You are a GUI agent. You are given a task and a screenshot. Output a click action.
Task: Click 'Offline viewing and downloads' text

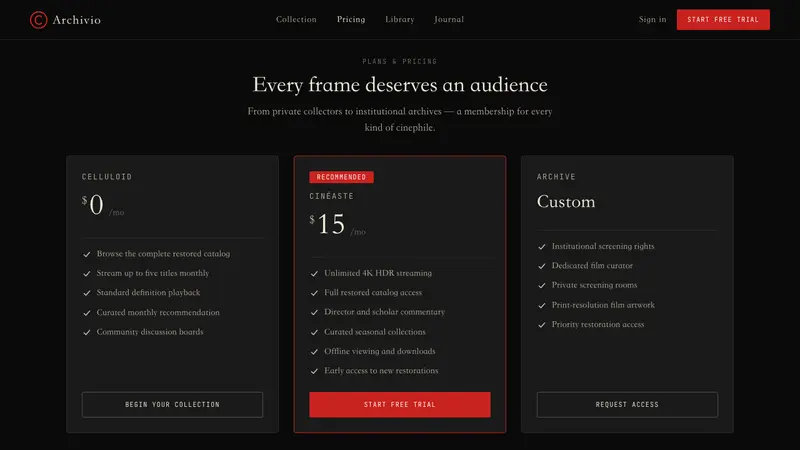click(x=380, y=351)
